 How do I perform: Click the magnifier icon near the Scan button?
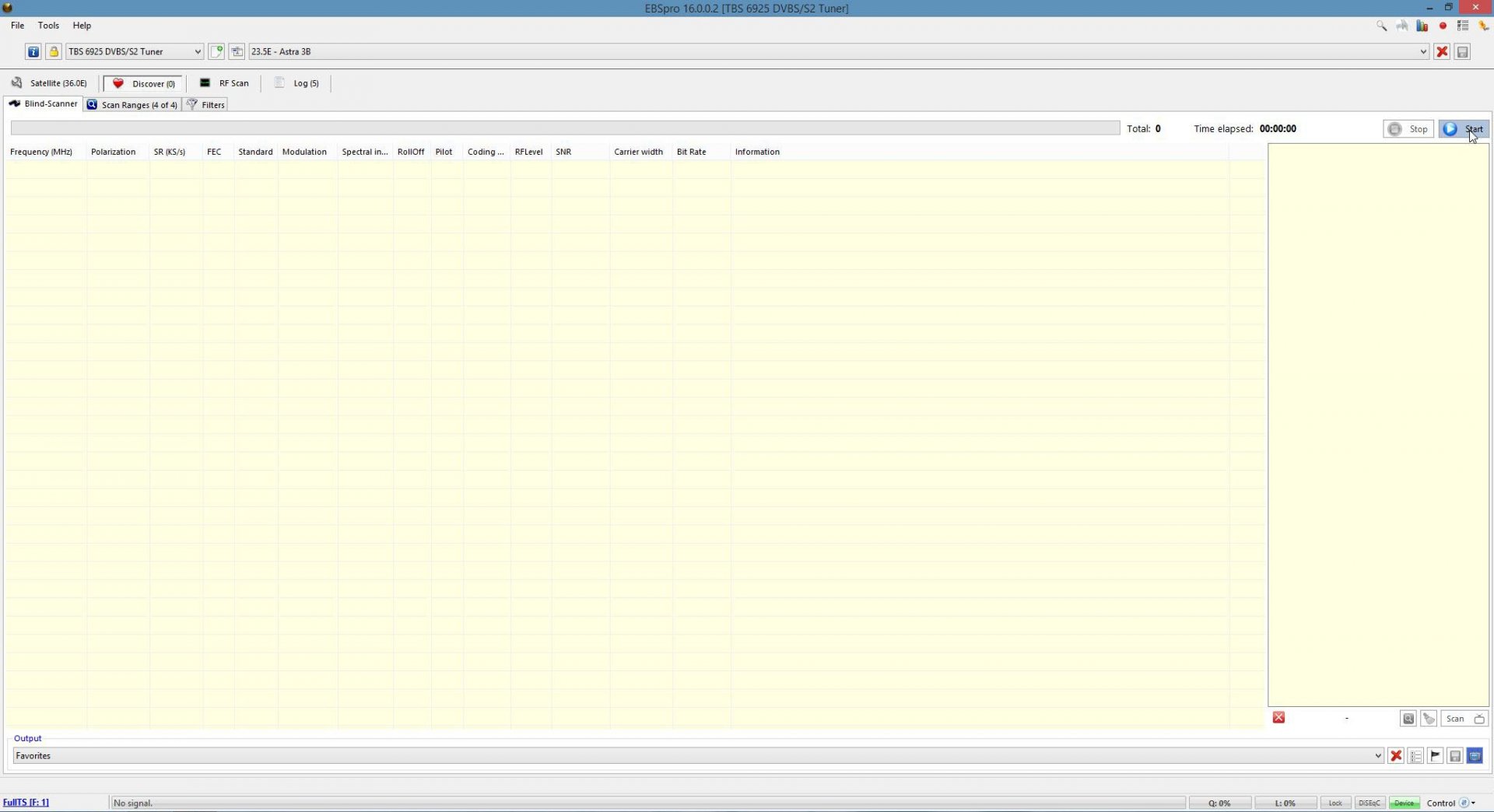point(1408,718)
